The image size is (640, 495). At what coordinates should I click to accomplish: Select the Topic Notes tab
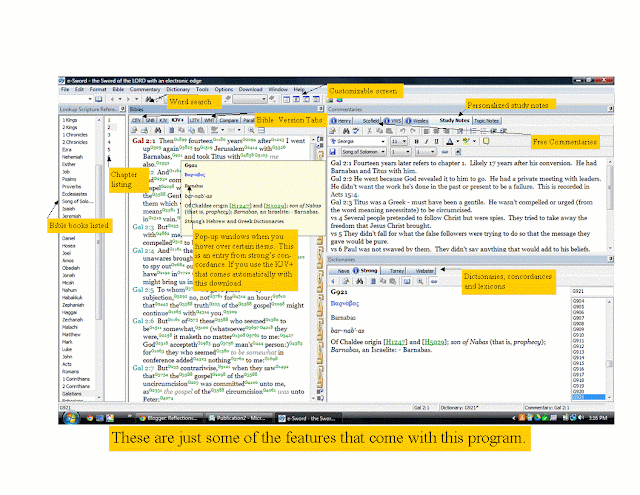coord(487,121)
